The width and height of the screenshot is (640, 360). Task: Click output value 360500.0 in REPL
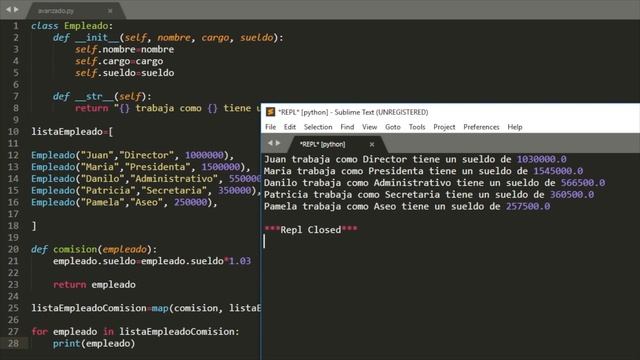(572, 195)
